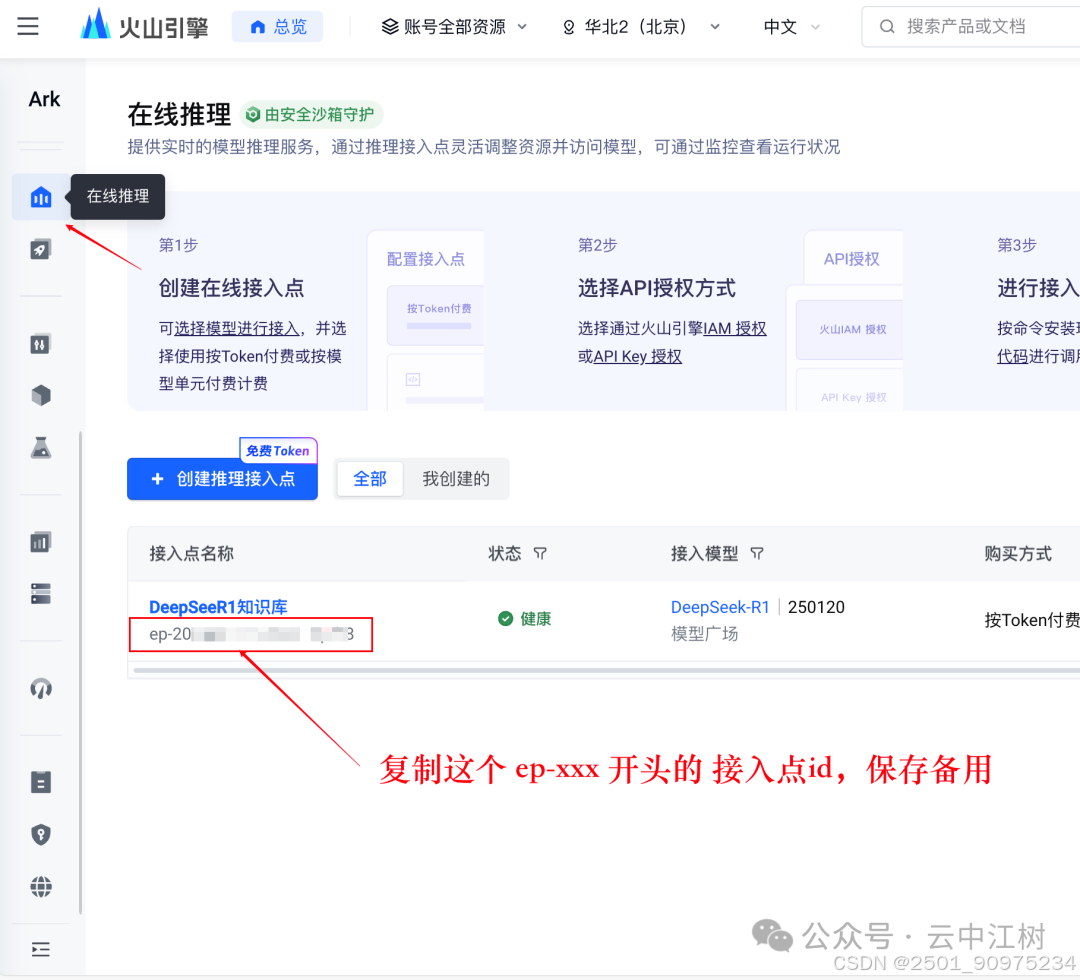Click the 购买方式 column header
This screenshot has height=980, width=1080.
pos(1017,554)
